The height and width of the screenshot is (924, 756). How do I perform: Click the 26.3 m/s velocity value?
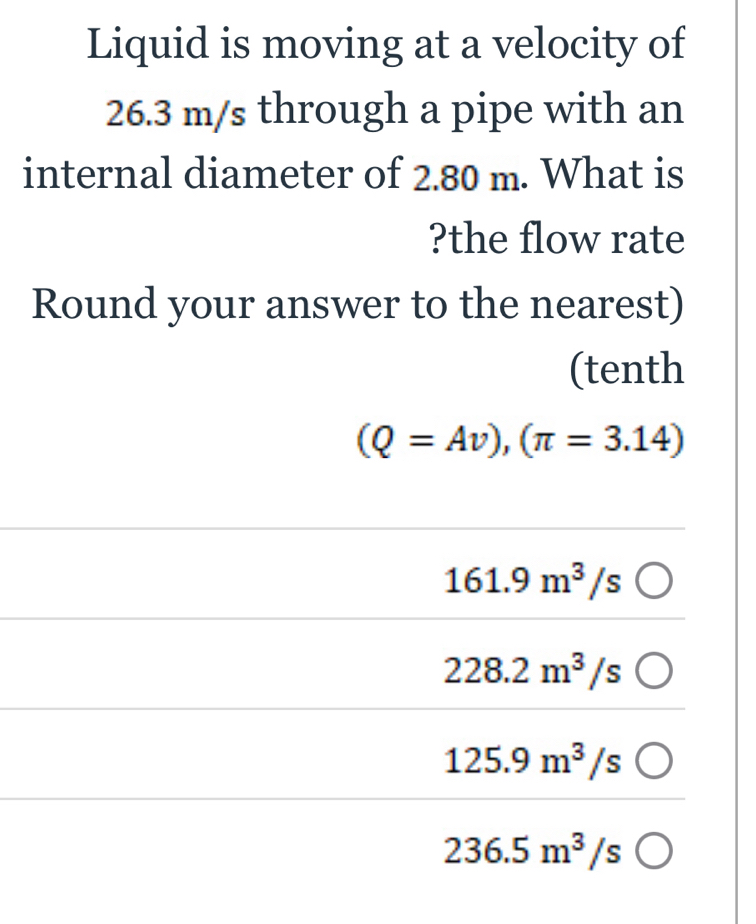pyautogui.click(x=176, y=115)
